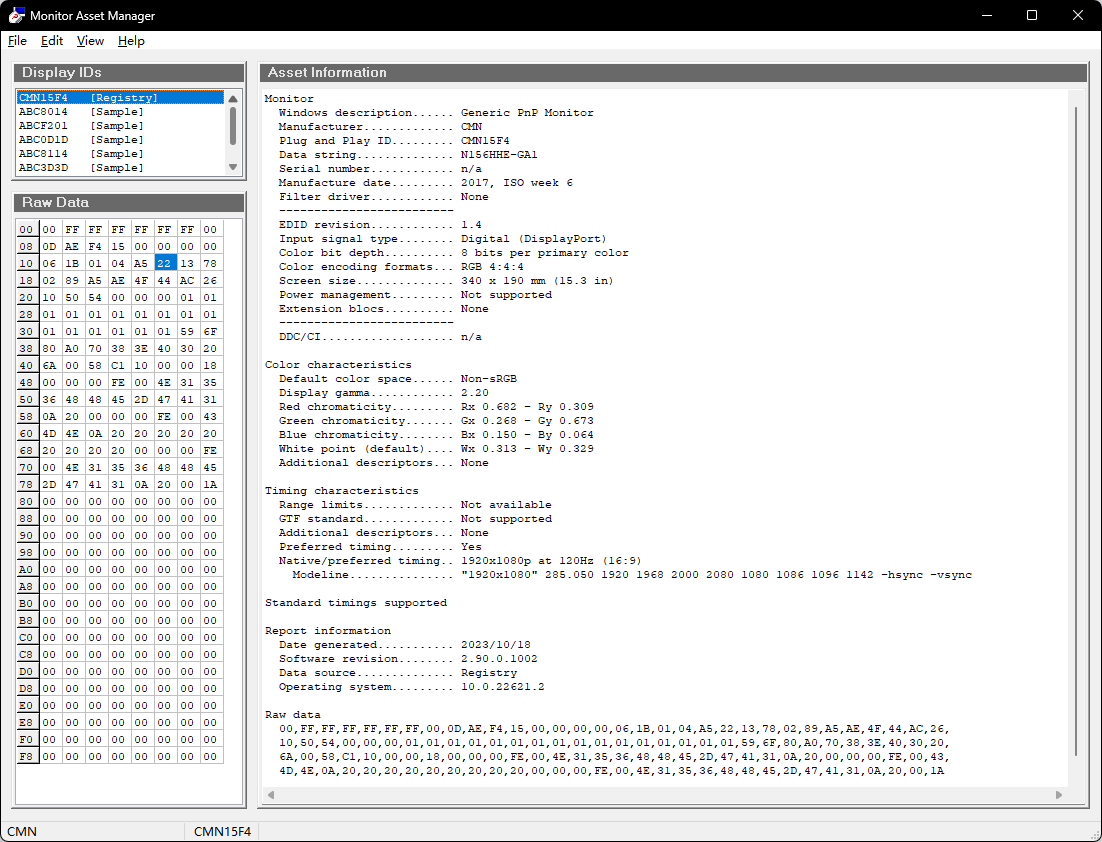Click the Display gamma 2.20 value
1102x842 pixels.
pos(474,393)
